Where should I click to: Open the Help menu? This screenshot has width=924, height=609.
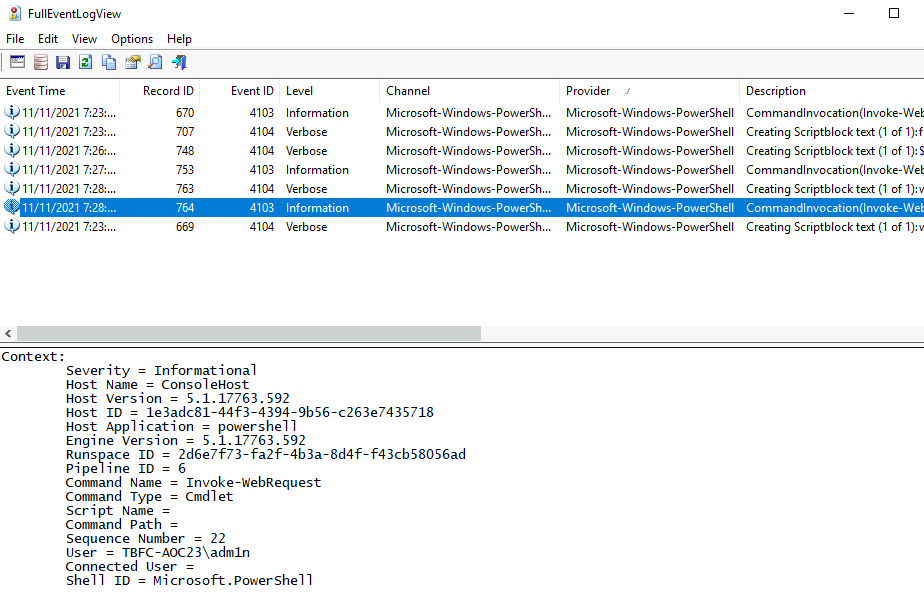pos(179,39)
